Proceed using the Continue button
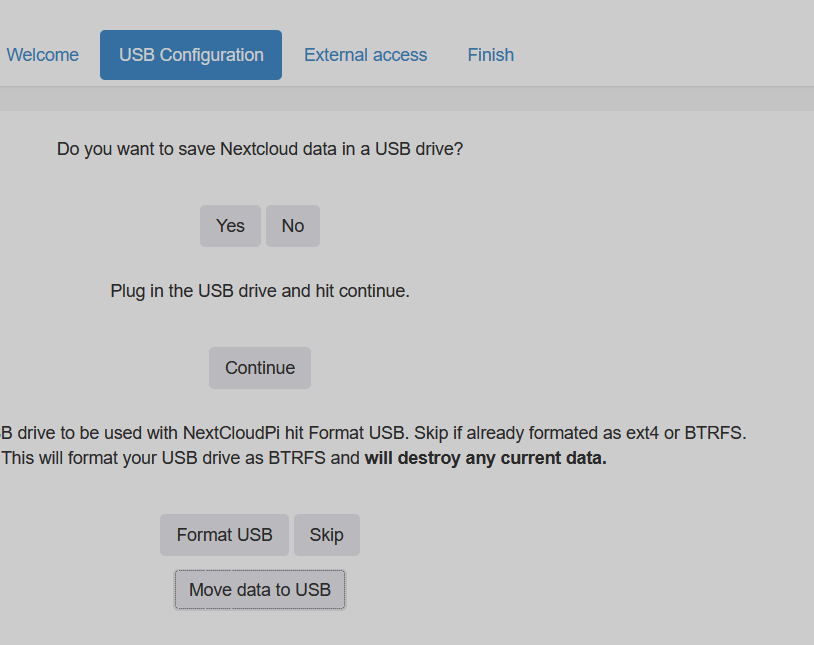Viewport: 814px width, 645px height. pyautogui.click(x=259, y=368)
